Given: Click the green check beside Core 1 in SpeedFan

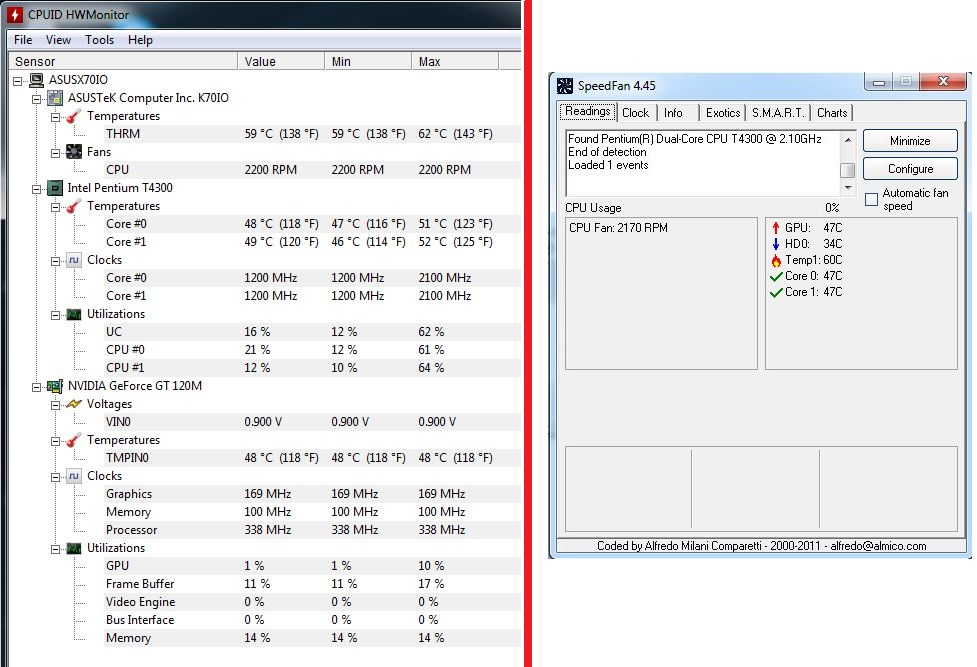Looking at the screenshot, I should click(776, 292).
